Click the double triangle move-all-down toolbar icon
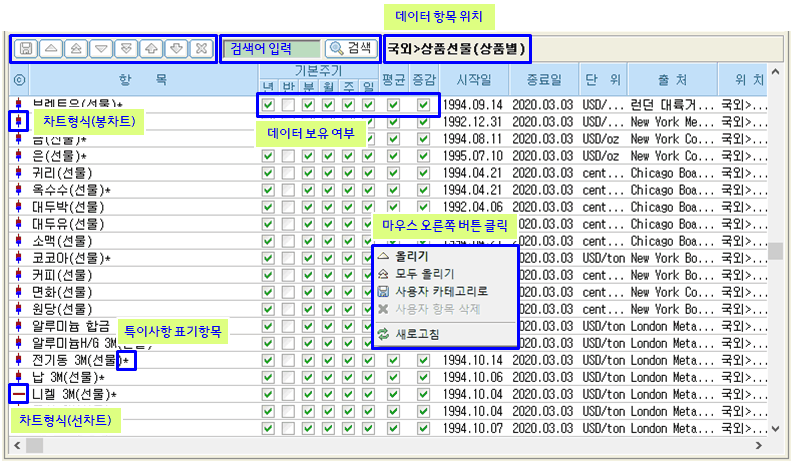 [x=126, y=49]
